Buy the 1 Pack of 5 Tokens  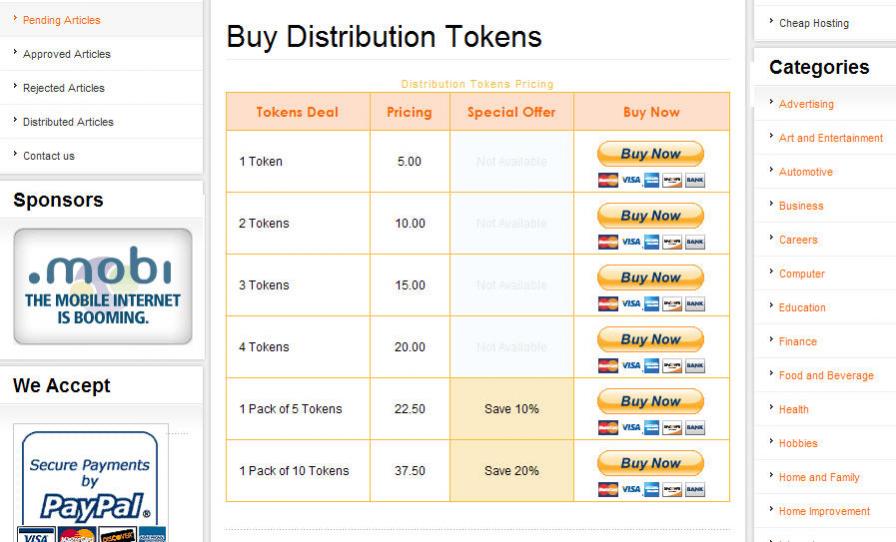coord(650,402)
